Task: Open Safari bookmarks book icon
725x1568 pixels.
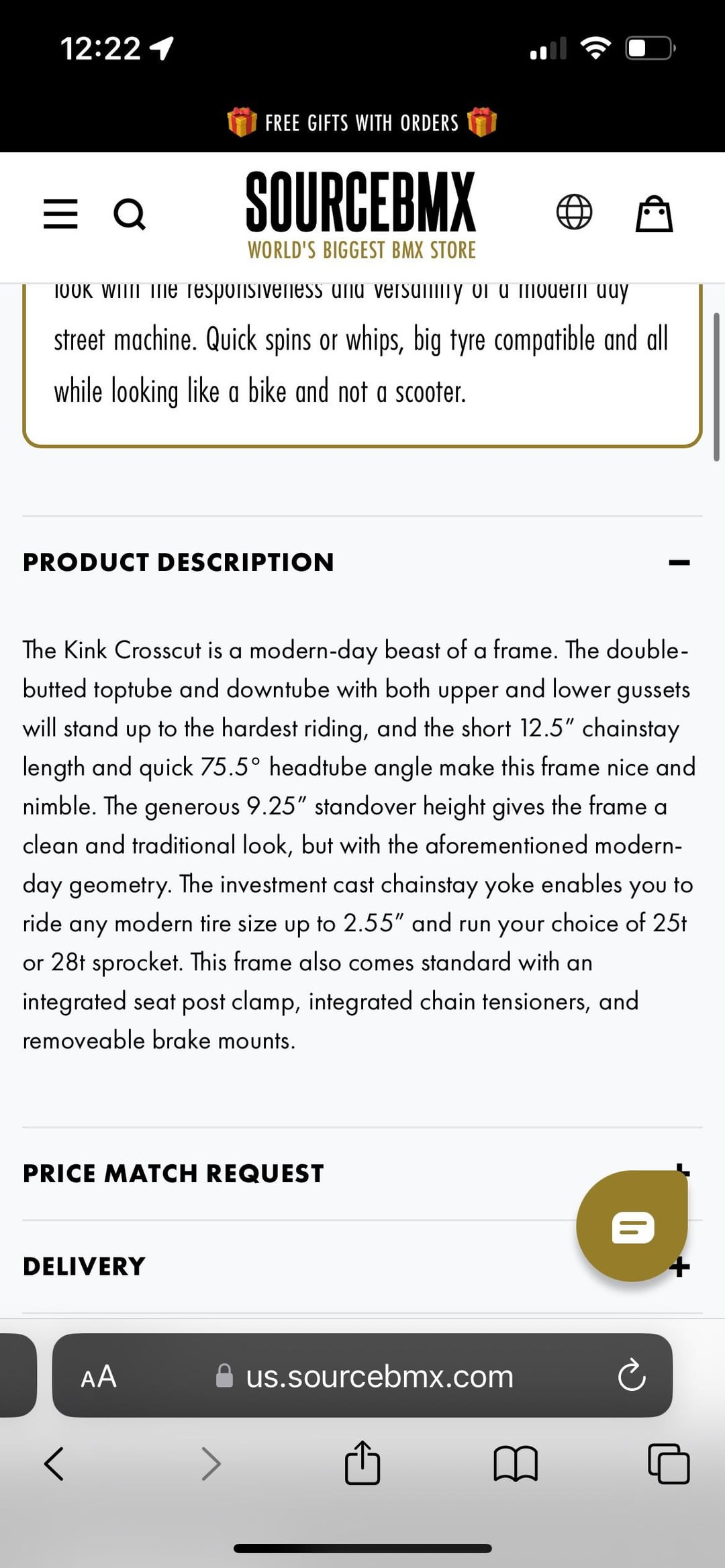Action: [516, 1463]
